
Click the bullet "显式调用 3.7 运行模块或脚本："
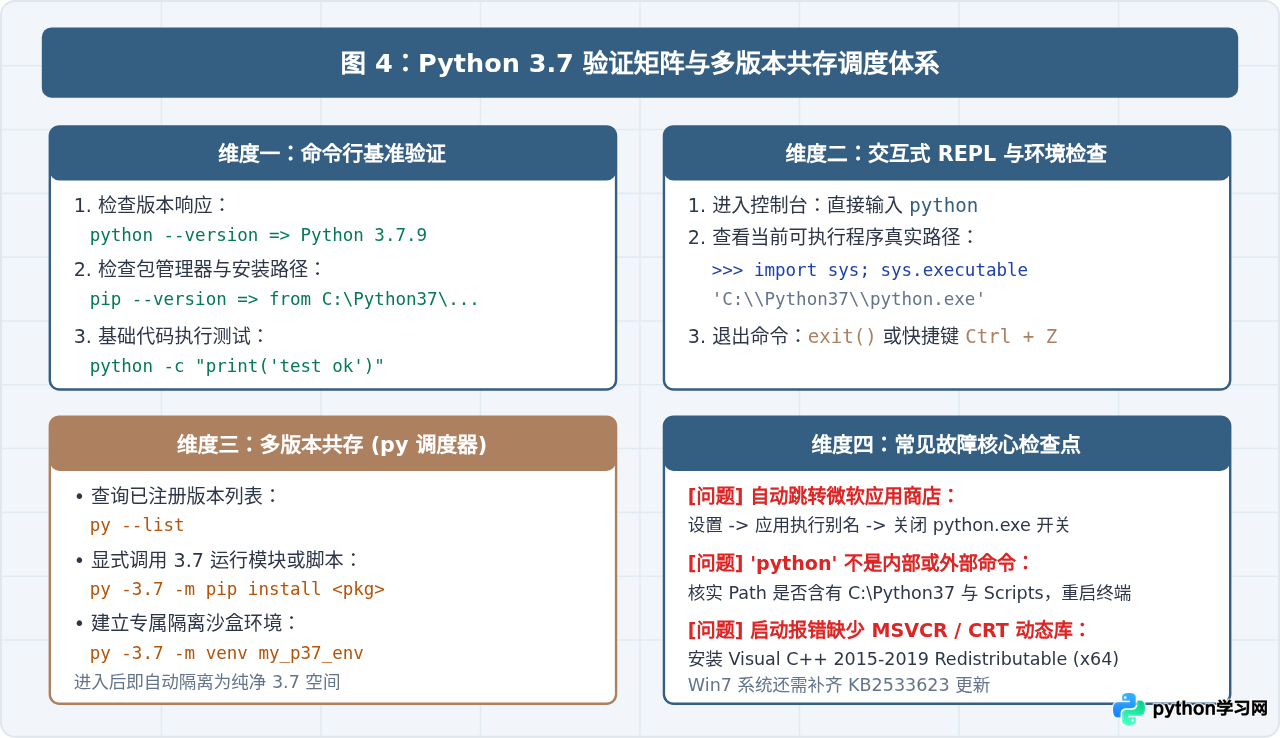[x=217, y=560]
